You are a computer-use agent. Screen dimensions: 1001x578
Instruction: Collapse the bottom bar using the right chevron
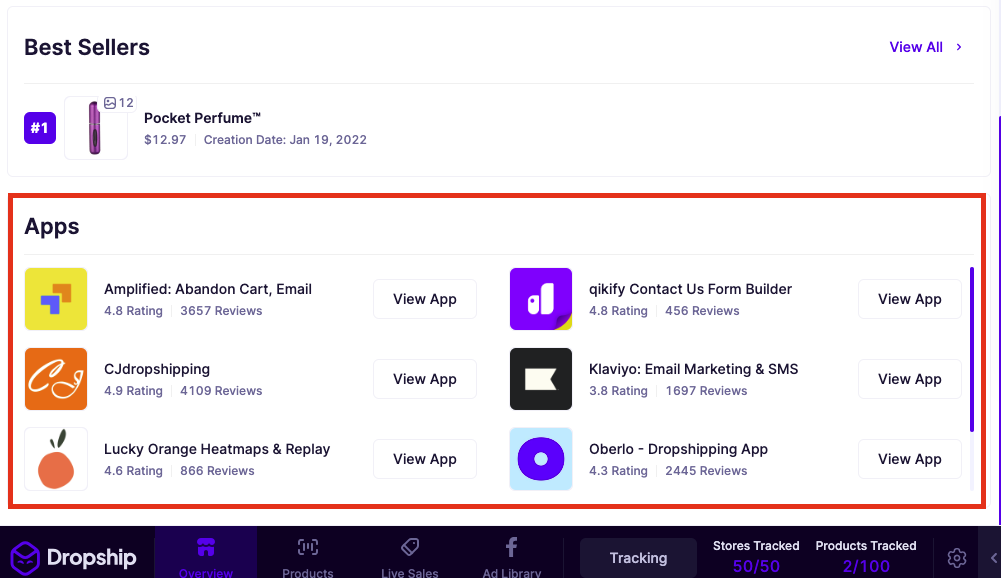(993, 558)
